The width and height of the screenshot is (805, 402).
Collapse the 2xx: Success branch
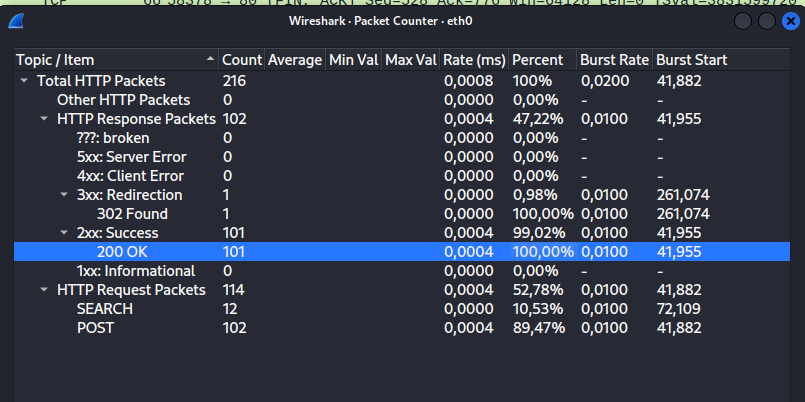point(64,233)
